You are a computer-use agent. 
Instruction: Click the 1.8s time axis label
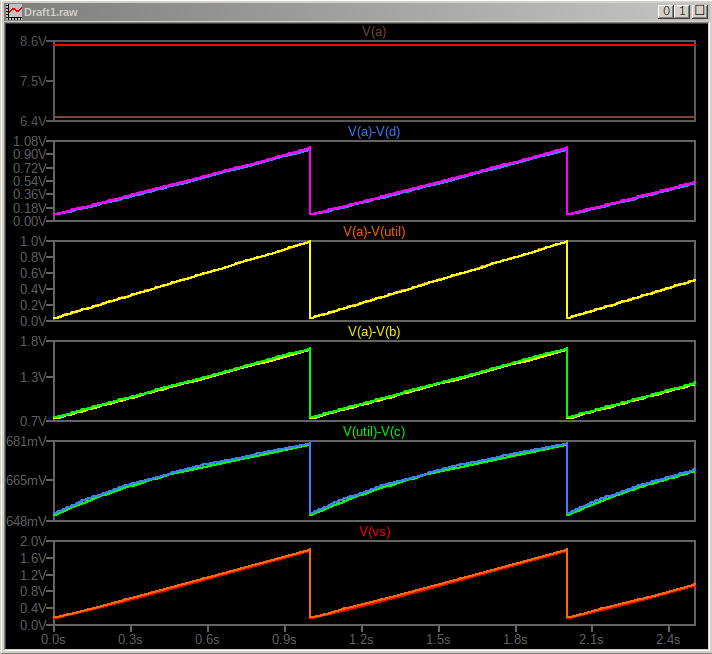515,639
